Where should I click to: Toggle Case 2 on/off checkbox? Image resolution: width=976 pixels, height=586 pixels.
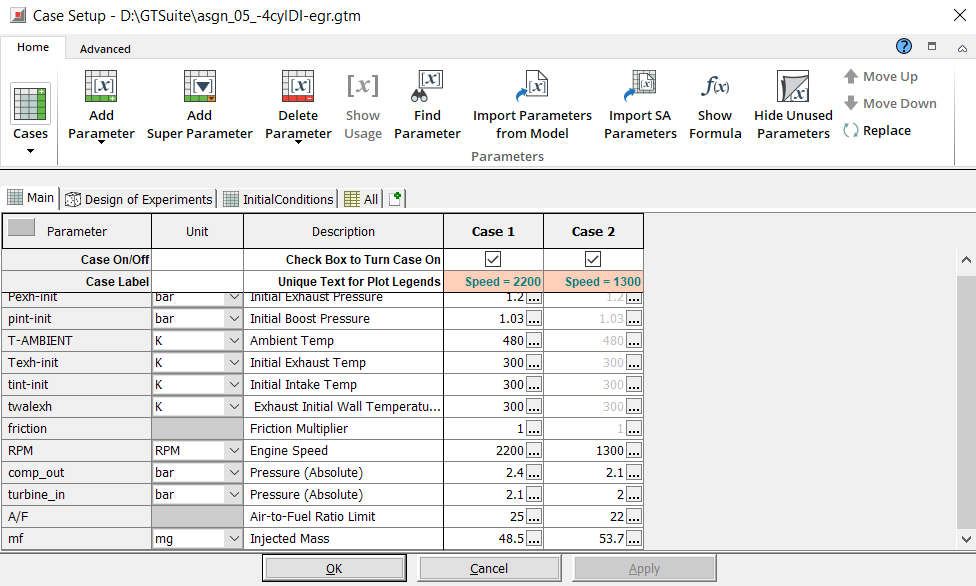[x=593, y=259]
